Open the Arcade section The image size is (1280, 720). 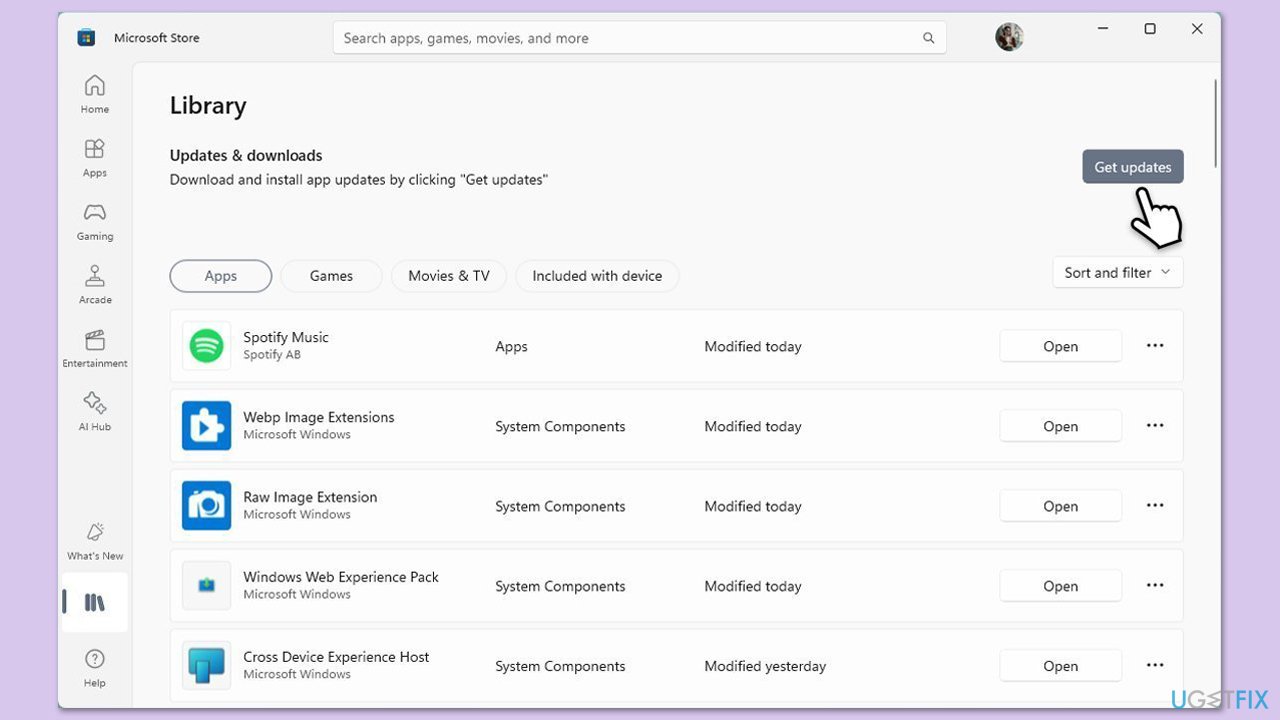point(95,284)
